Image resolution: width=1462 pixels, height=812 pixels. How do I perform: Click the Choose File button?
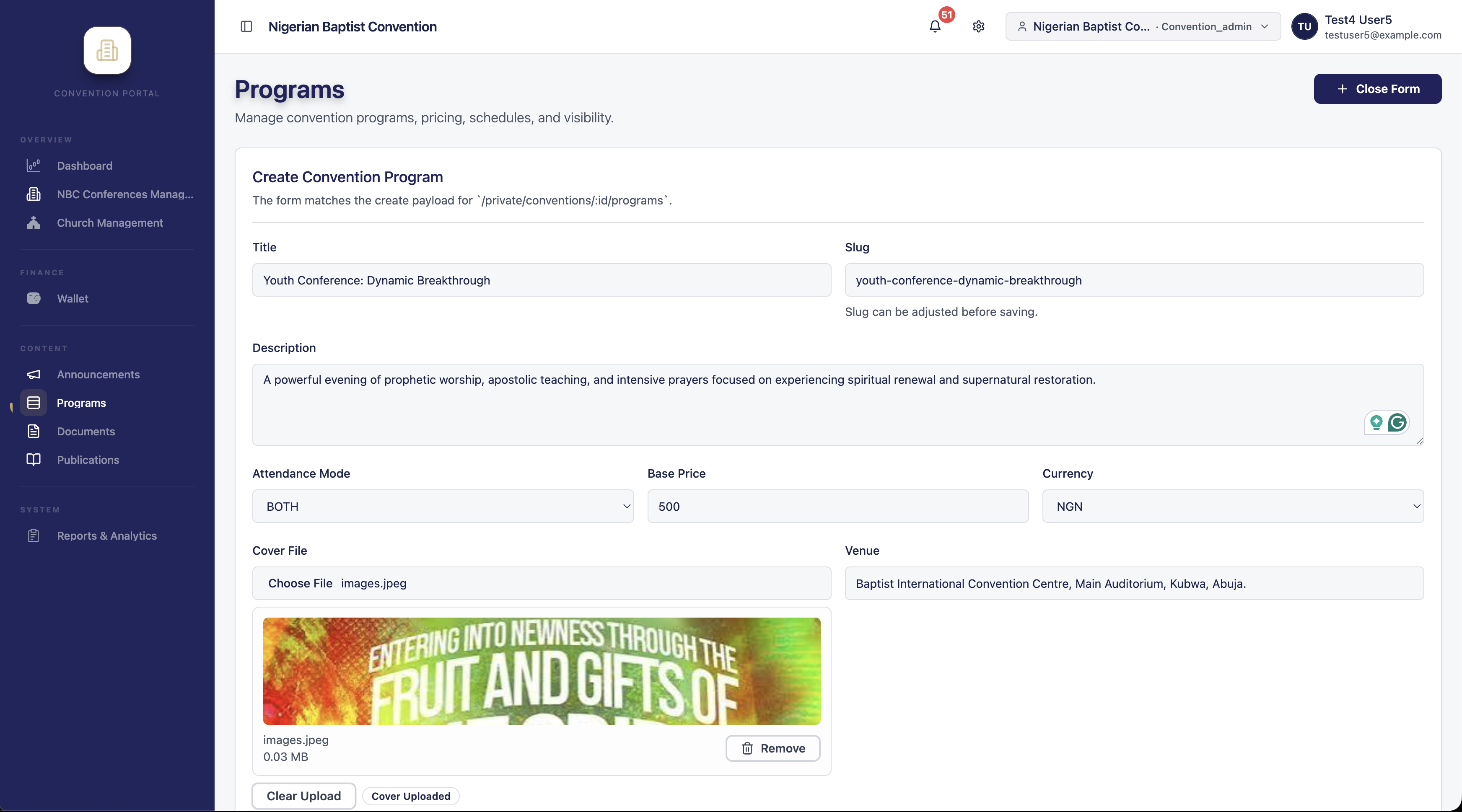coord(300,583)
